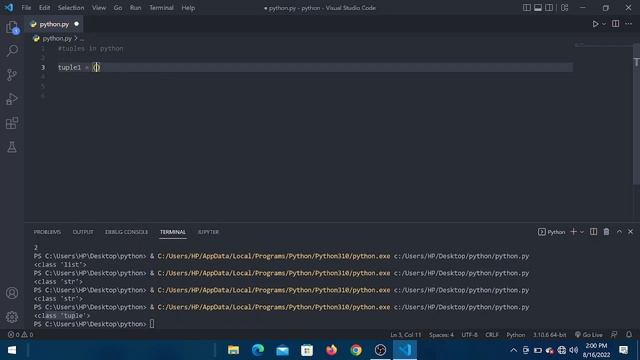The height and width of the screenshot is (360, 640).
Task: Split the terminal pane
Action: [x=593, y=231]
